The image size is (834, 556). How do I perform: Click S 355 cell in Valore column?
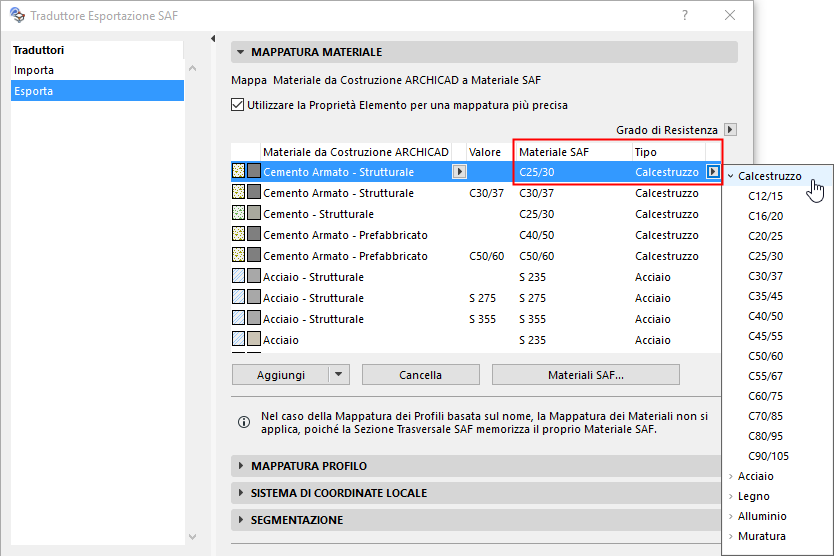pyautogui.click(x=482, y=319)
